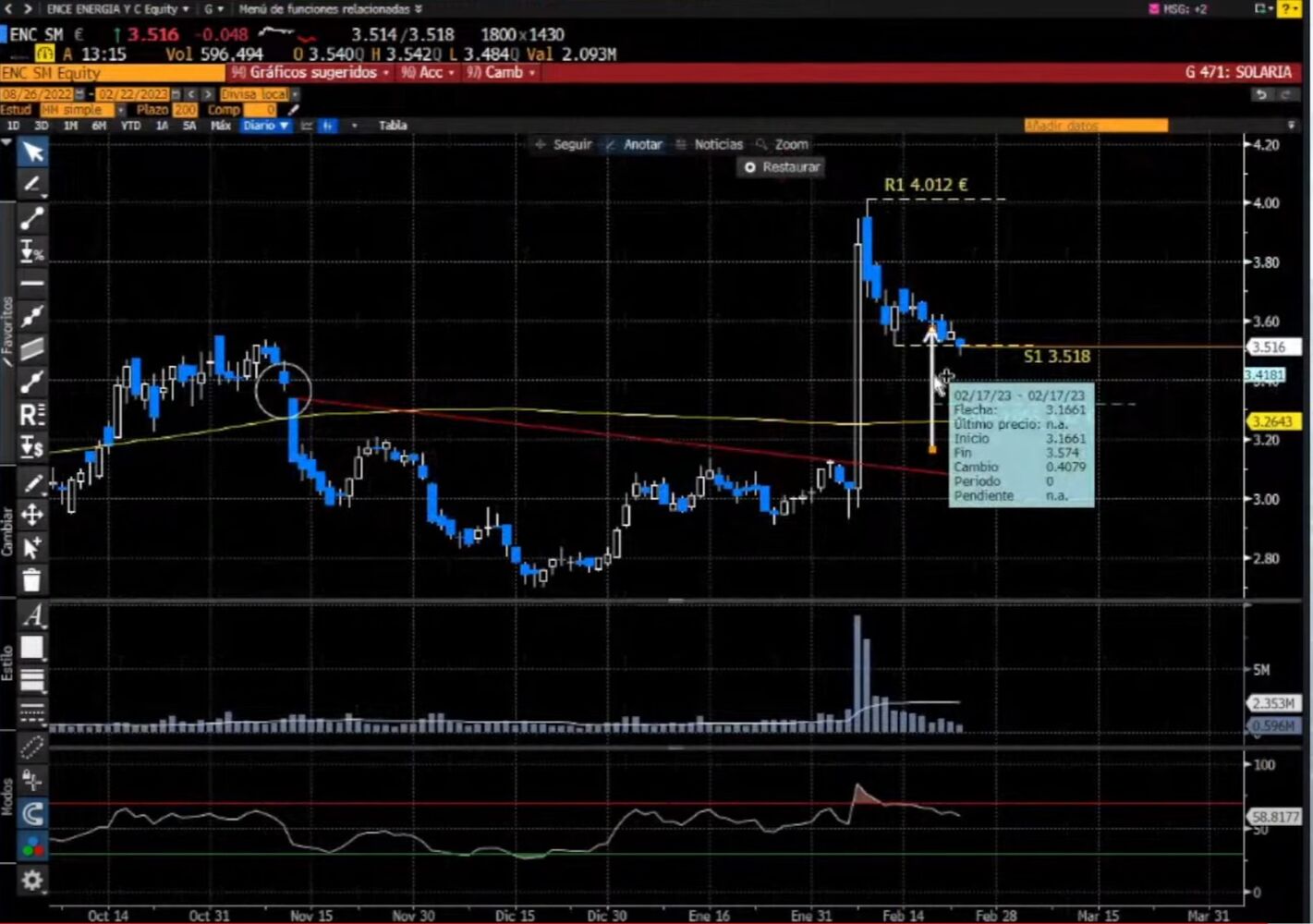The width and height of the screenshot is (1313, 924).
Task: Select the YTD time range
Action: (130, 126)
